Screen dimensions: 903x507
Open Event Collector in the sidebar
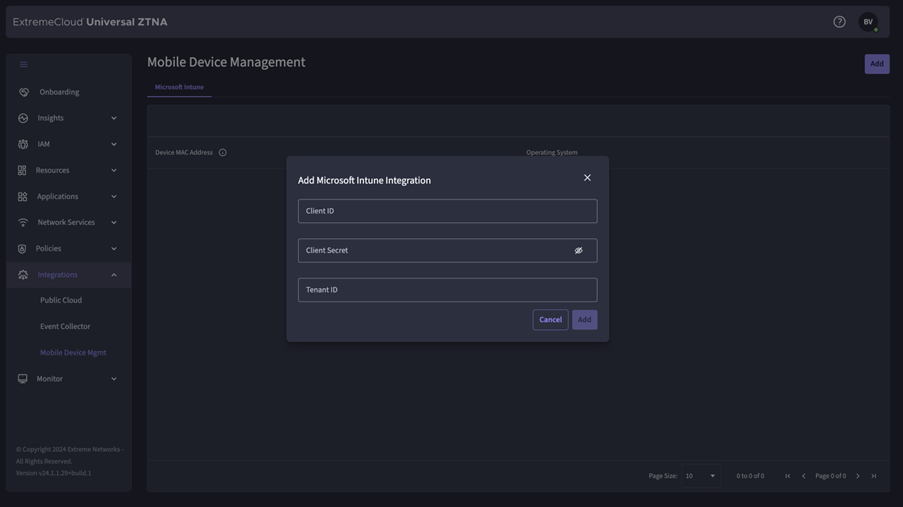coord(65,326)
